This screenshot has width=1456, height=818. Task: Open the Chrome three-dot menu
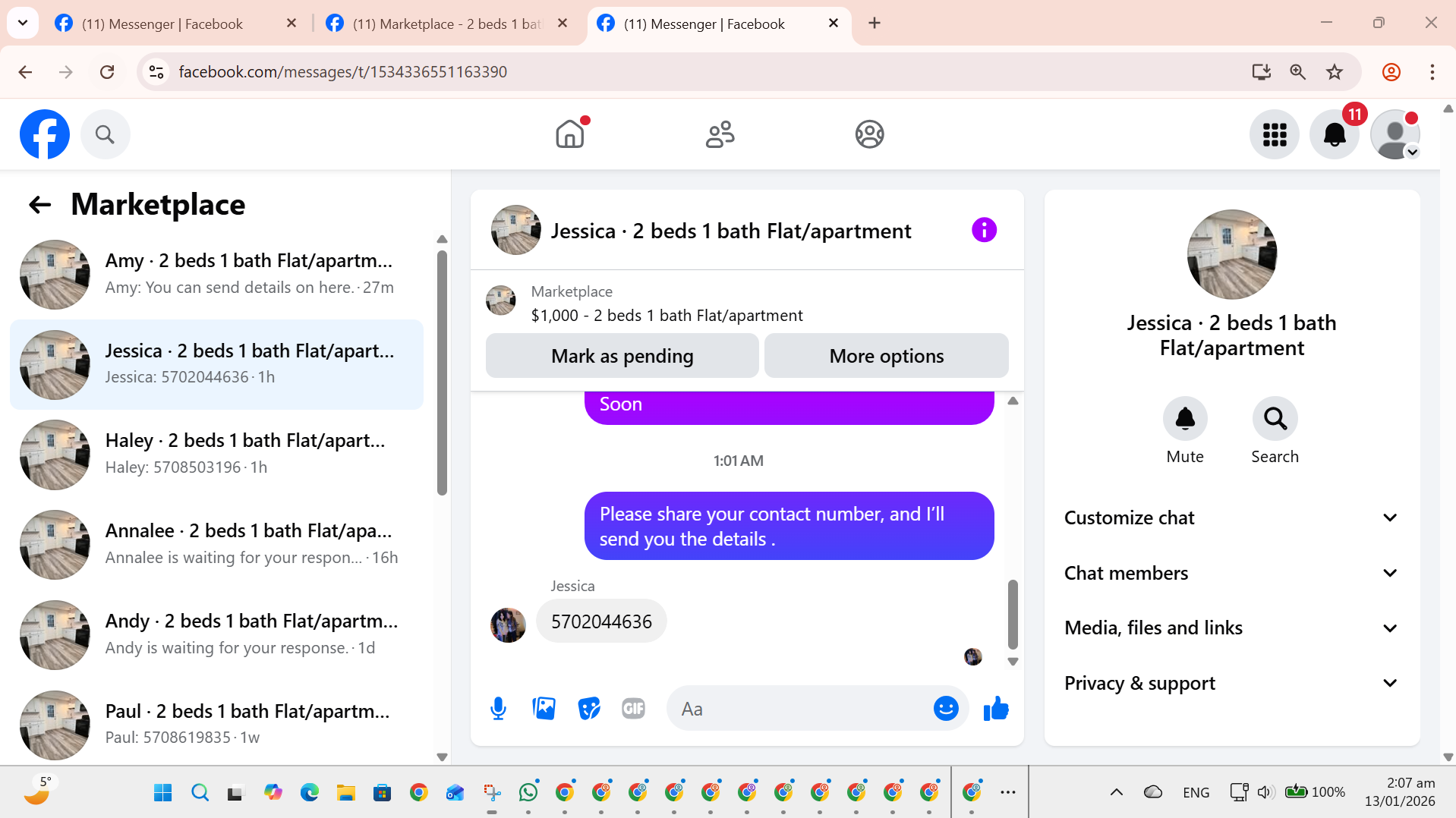click(x=1432, y=72)
